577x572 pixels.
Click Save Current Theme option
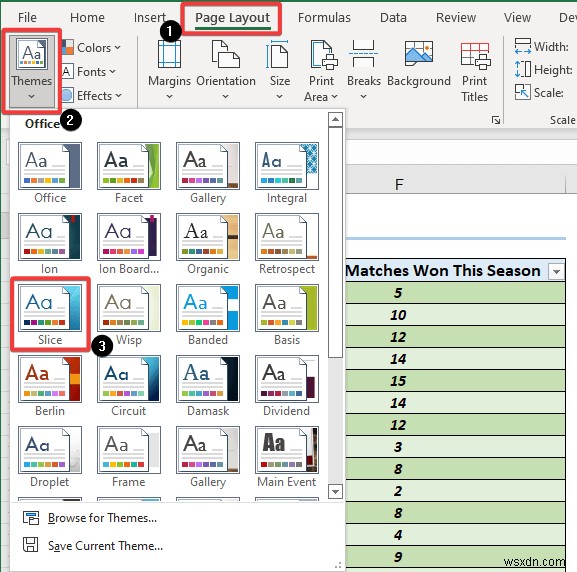[x=93, y=545]
